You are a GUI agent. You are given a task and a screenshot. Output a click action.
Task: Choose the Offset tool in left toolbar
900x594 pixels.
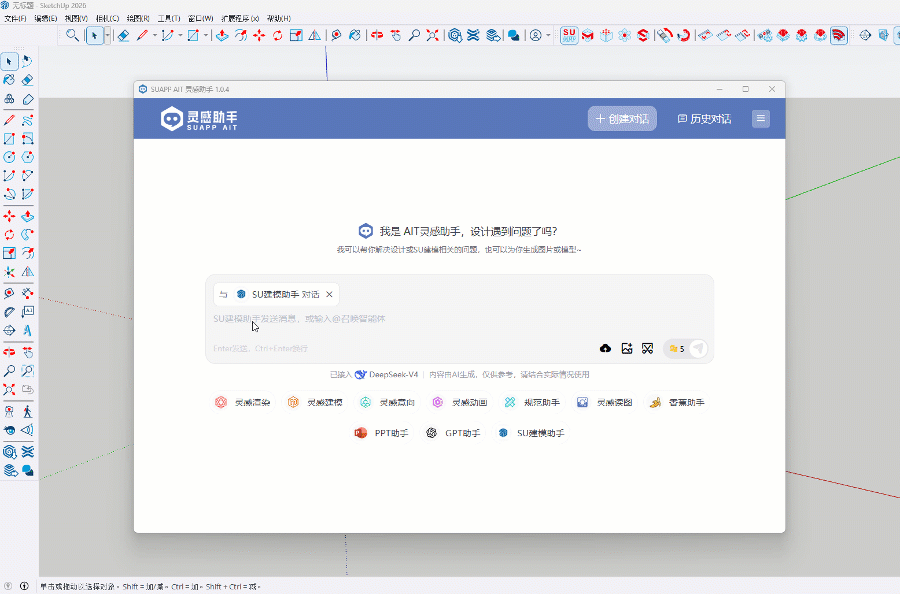tap(27, 253)
